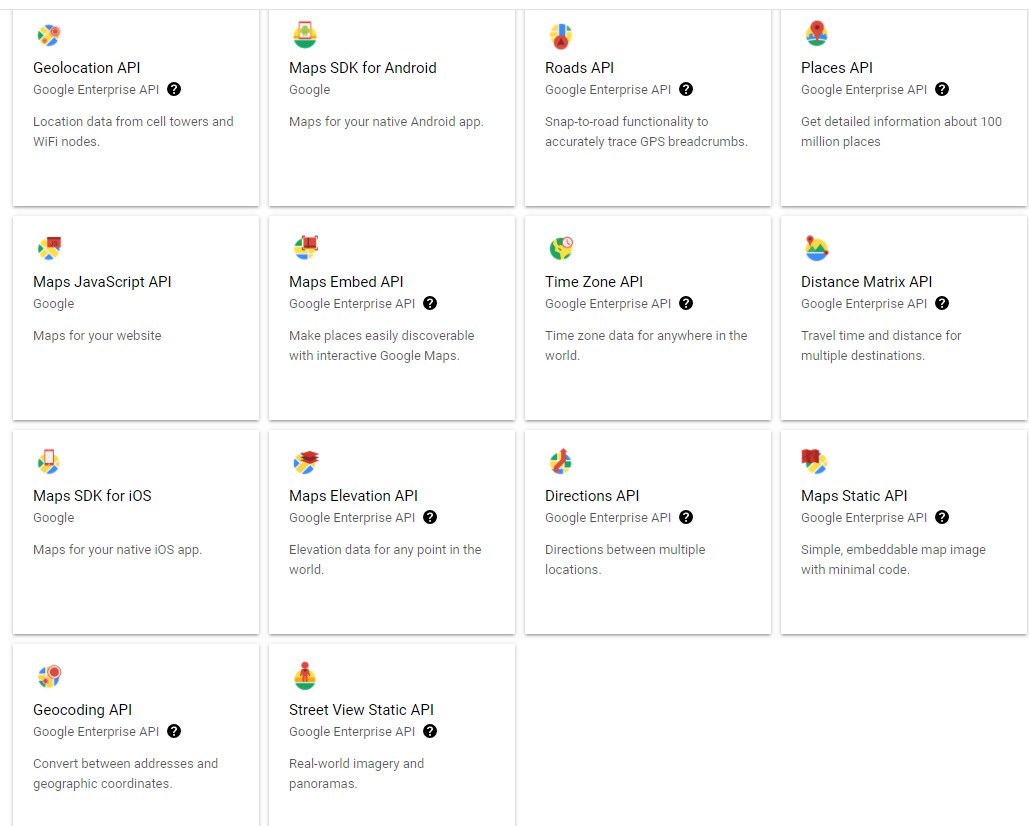Screen dimensions: 1029x826
Task: Click help icon under Distance Matrix API
Action: click(x=942, y=303)
